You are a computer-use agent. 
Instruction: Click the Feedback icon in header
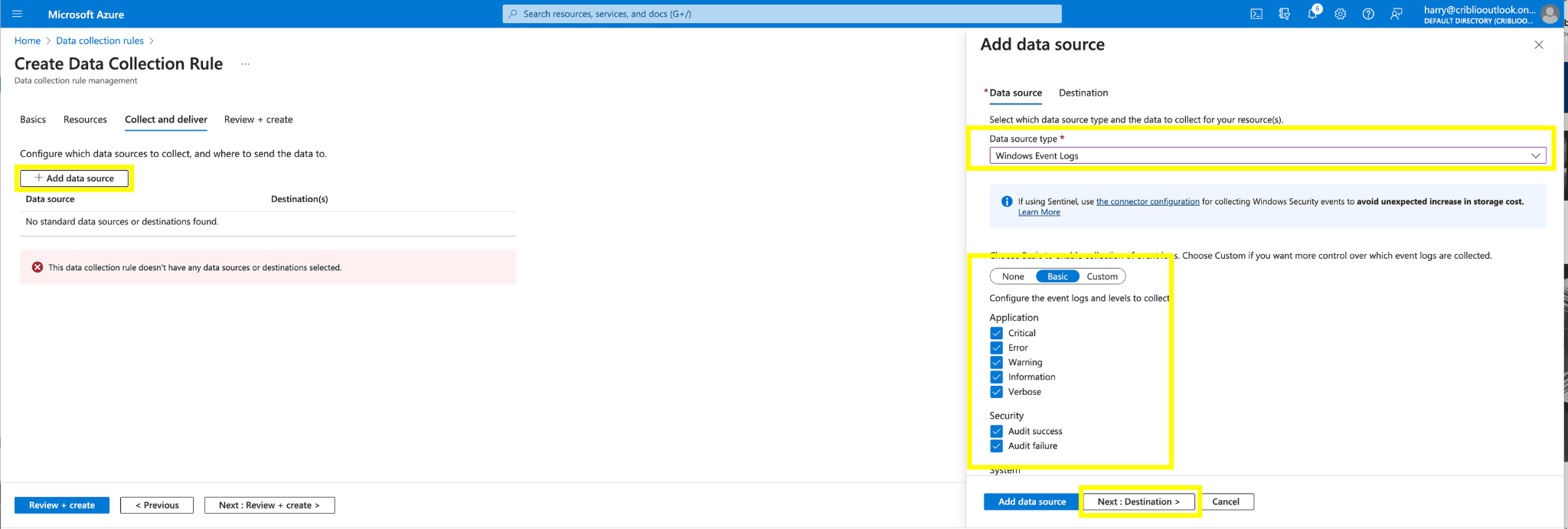[1396, 14]
